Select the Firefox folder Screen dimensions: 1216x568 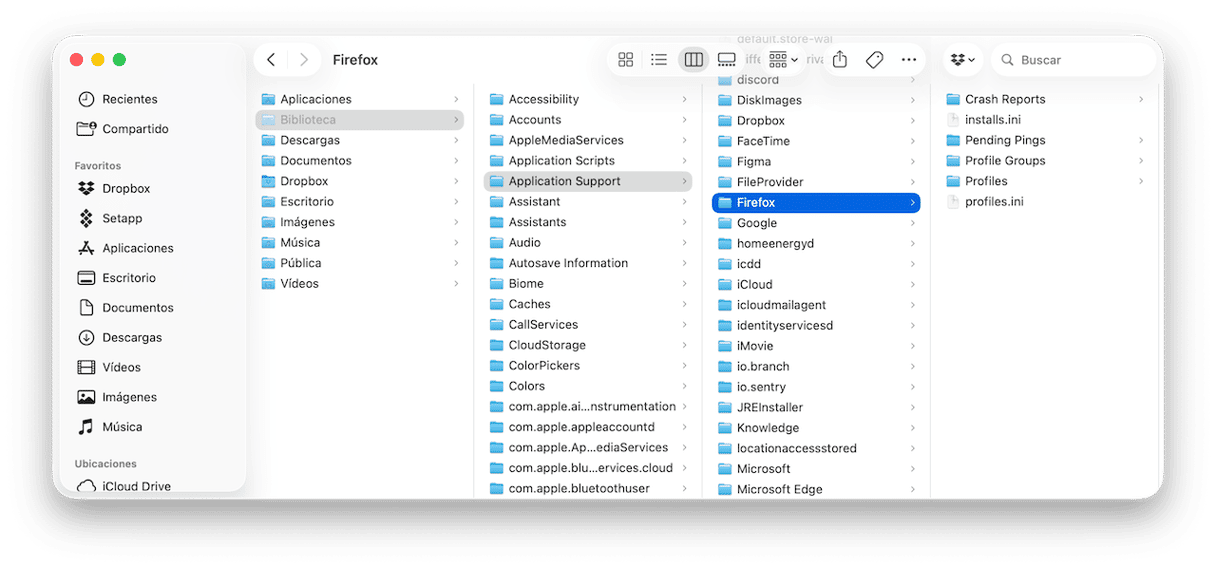(x=816, y=202)
